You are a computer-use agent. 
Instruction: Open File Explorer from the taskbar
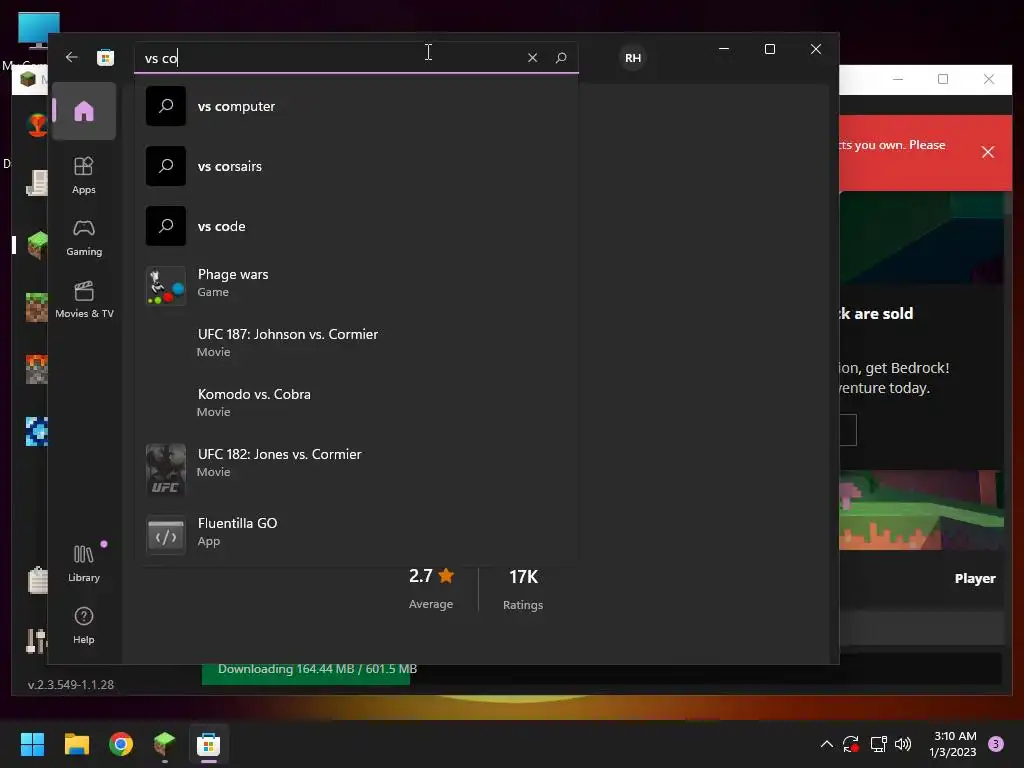click(76, 744)
